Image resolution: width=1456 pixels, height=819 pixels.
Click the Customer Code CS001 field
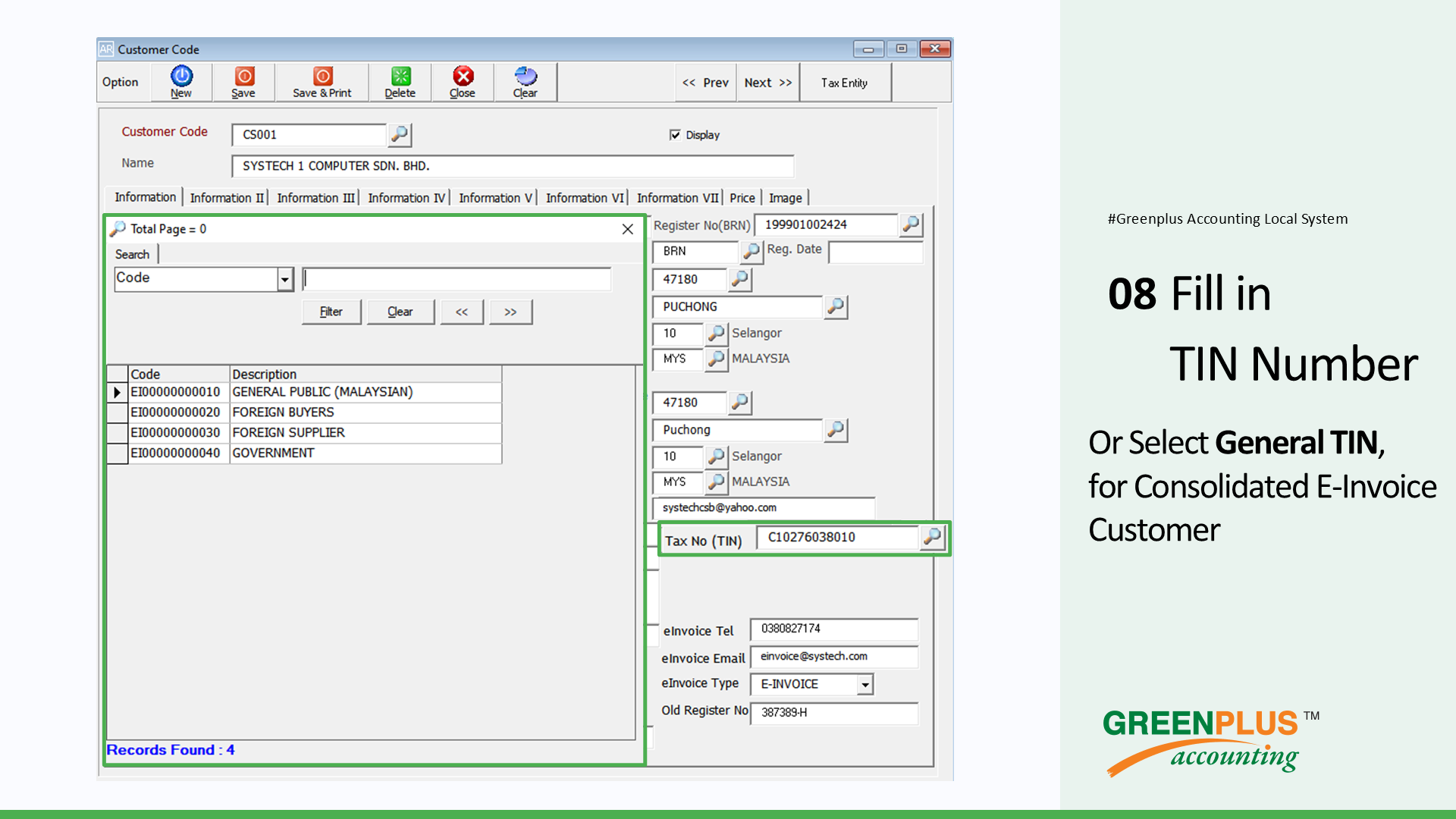(309, 135)
